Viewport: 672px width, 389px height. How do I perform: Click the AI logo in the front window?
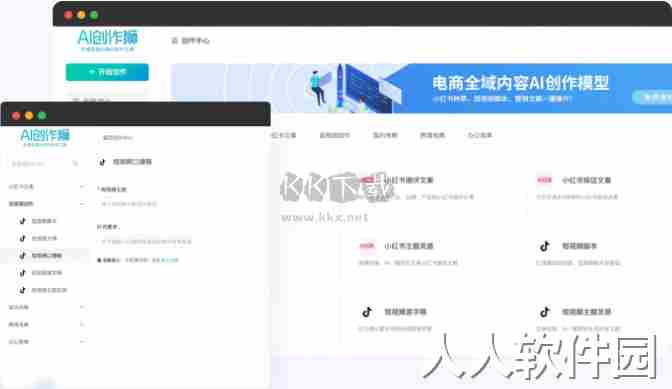click(45, 138)
